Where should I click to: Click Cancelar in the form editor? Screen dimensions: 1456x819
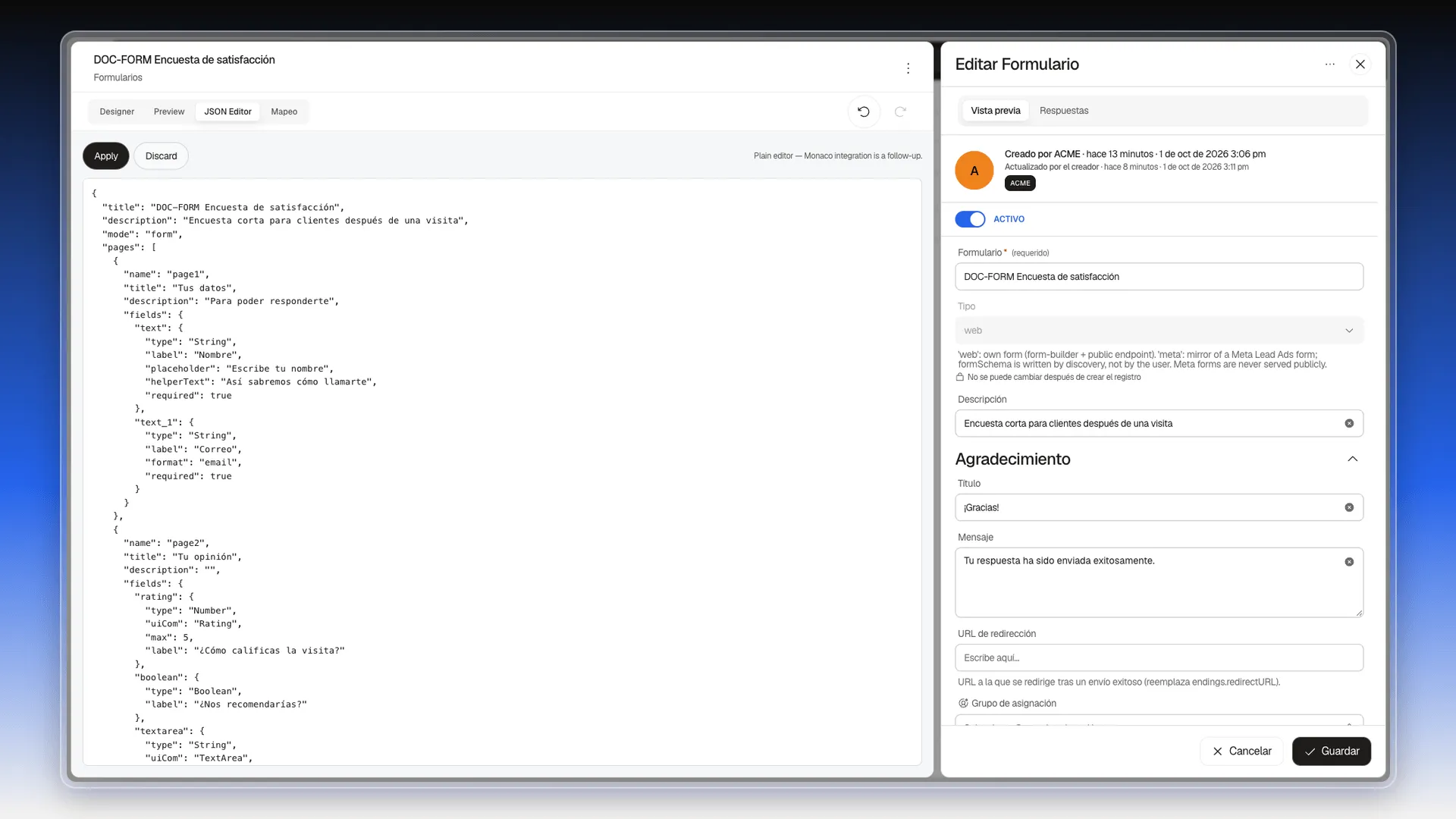(x=1241, y=752)
